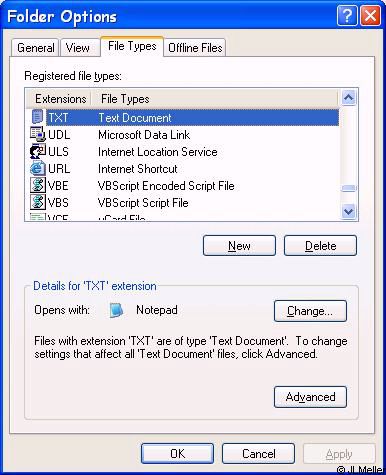Click Change to pick another program
The width and height of the screenshot is (386, 475).
point(310,311)
